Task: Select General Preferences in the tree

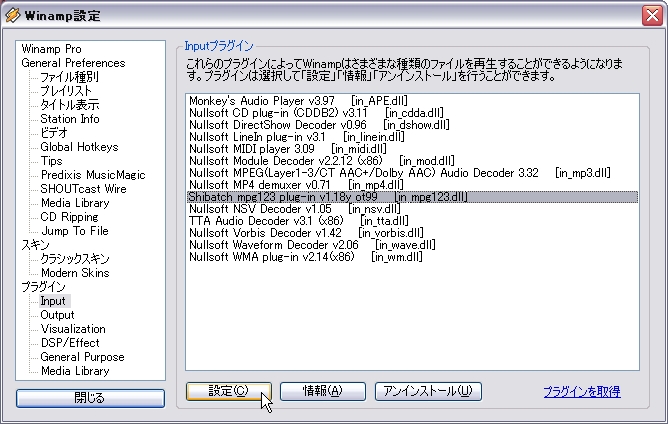Action: point(73,63)
